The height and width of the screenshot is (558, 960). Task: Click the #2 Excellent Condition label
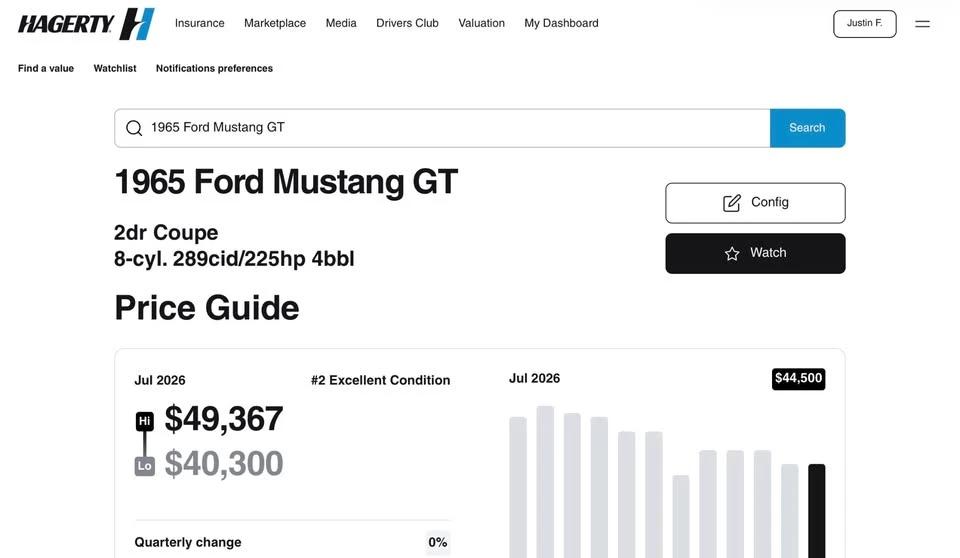380,380
